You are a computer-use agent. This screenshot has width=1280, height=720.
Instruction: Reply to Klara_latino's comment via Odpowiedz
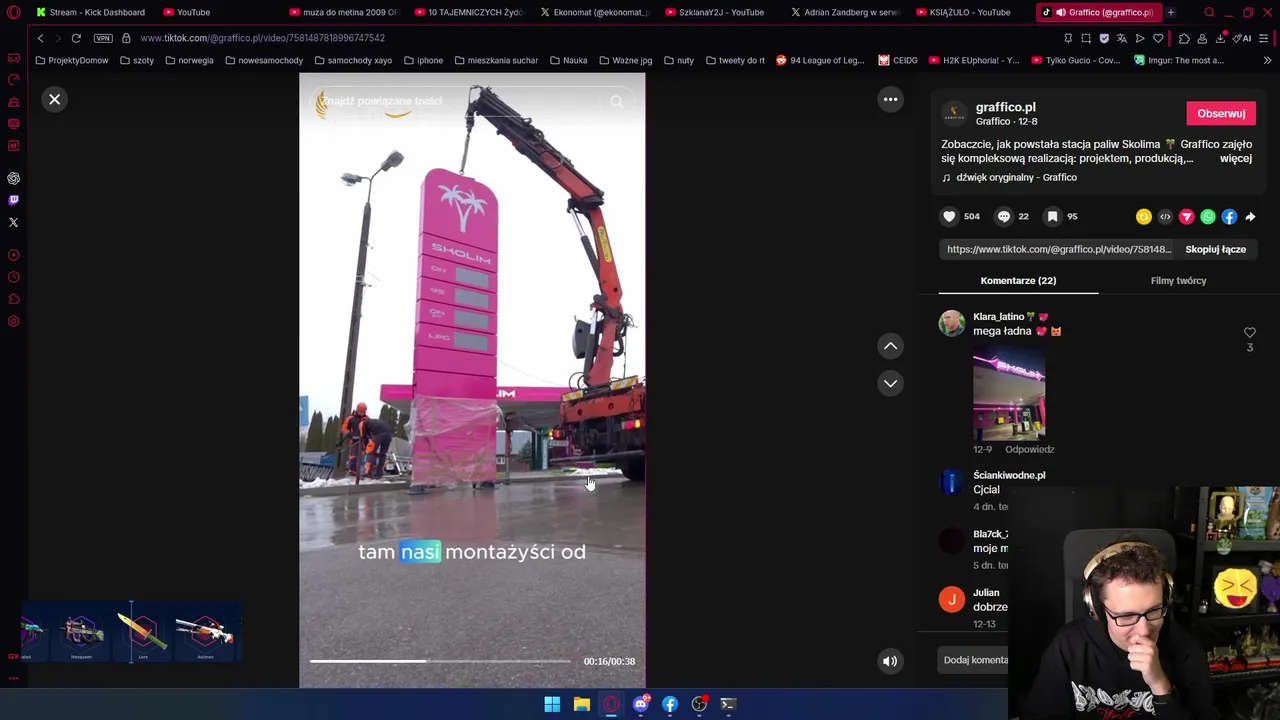point(1029,449)
